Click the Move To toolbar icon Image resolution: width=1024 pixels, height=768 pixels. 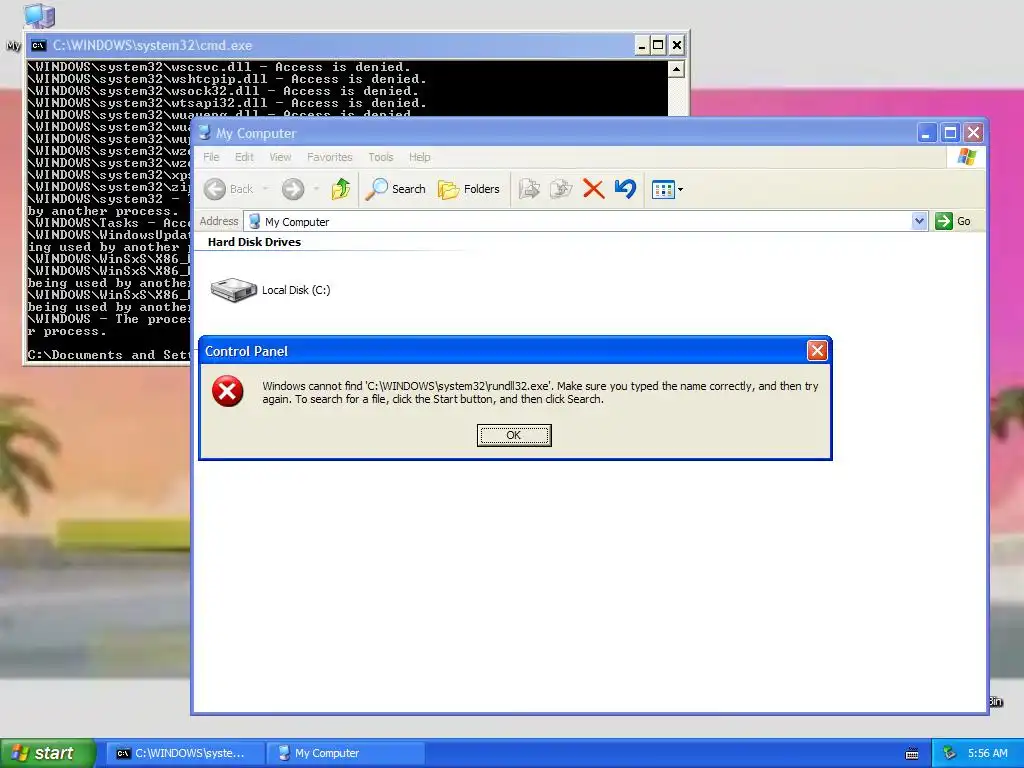pyautogui.click(x=529, y=189)
